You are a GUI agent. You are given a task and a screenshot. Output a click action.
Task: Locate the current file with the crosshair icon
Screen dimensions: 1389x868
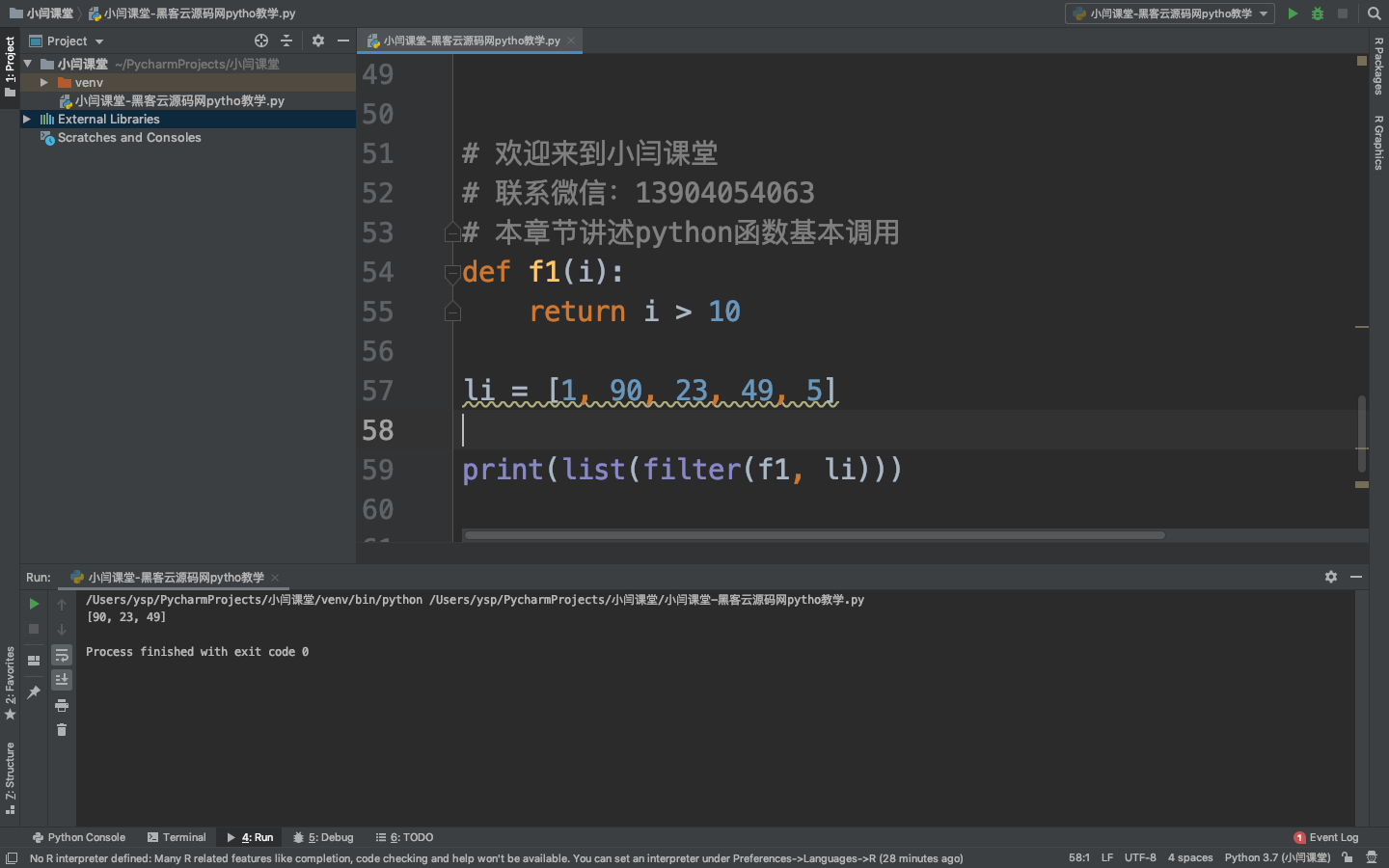coord(261,41)
